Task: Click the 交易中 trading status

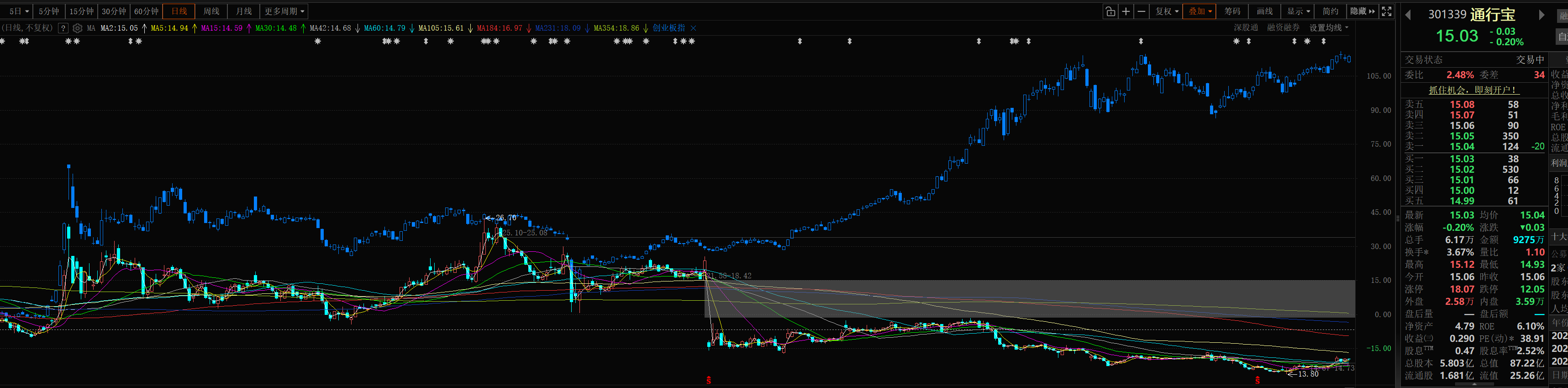Action: (1530, 60)
